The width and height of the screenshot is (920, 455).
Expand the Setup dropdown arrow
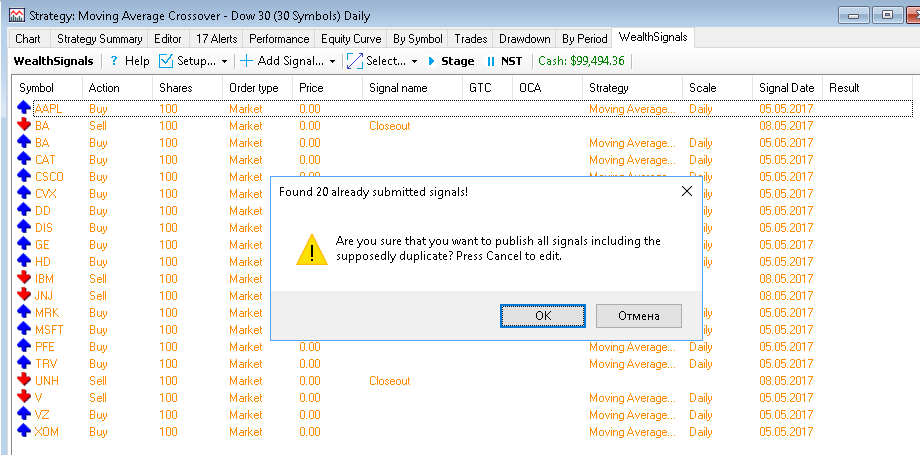(x=225, y=62)
